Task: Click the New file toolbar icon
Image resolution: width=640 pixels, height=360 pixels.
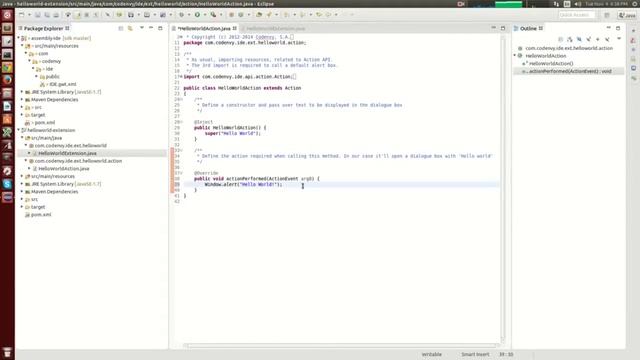Action: (x=21, y=15)
